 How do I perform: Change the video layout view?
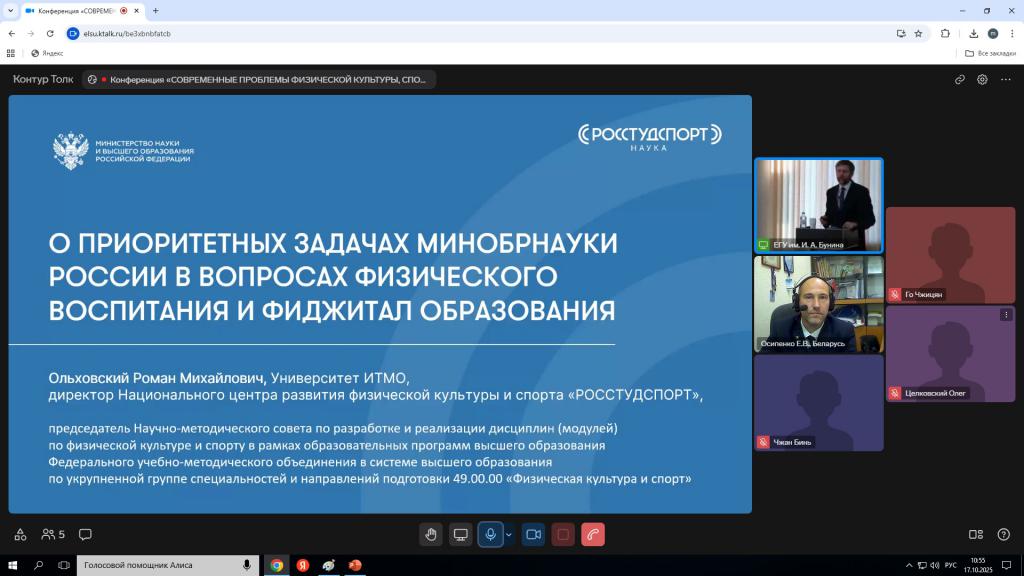[976, 534]
